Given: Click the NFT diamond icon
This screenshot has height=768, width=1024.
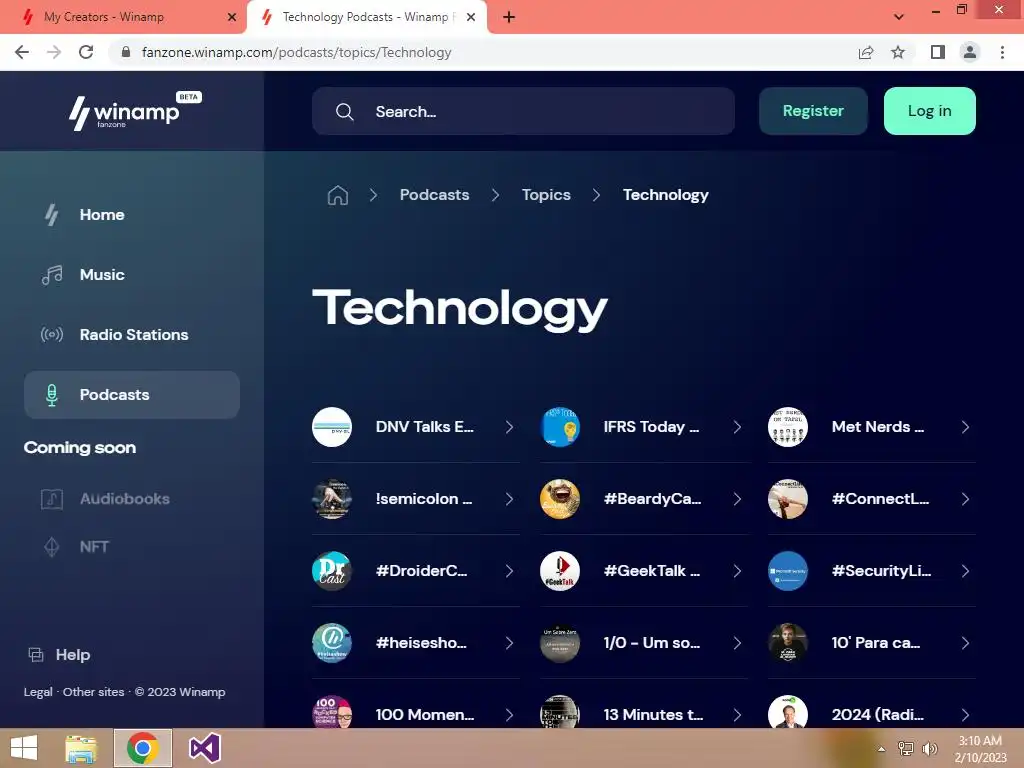Looking at the screenshot, I should tap(52, 547).
